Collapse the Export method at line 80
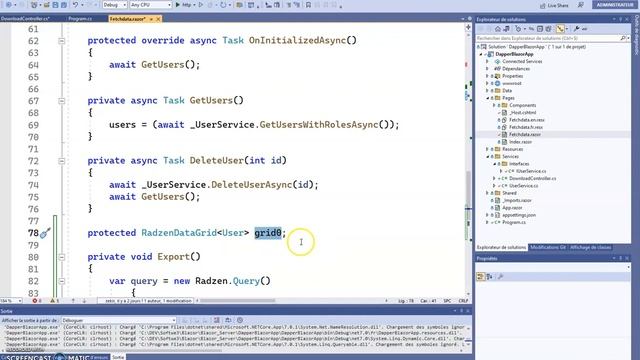Screen dimensions: 640x360 coord(62,257)
